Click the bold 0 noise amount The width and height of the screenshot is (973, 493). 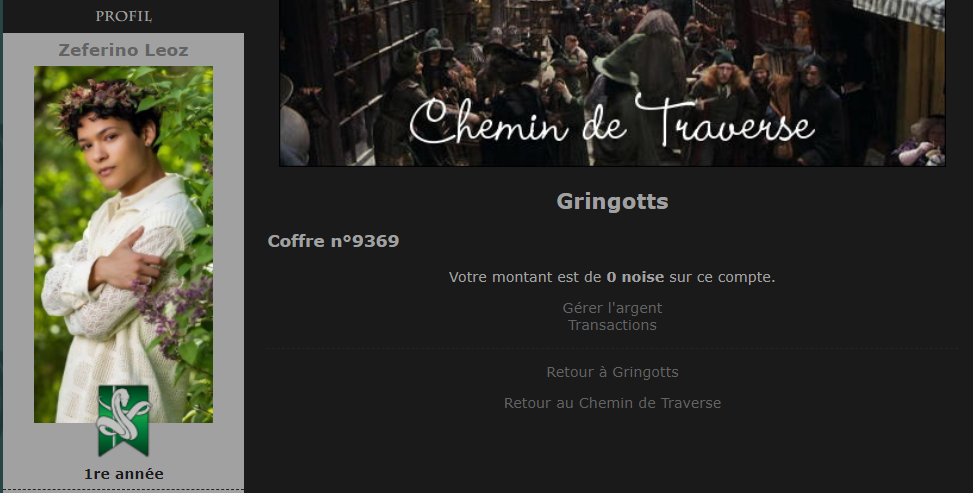(635, 277)
